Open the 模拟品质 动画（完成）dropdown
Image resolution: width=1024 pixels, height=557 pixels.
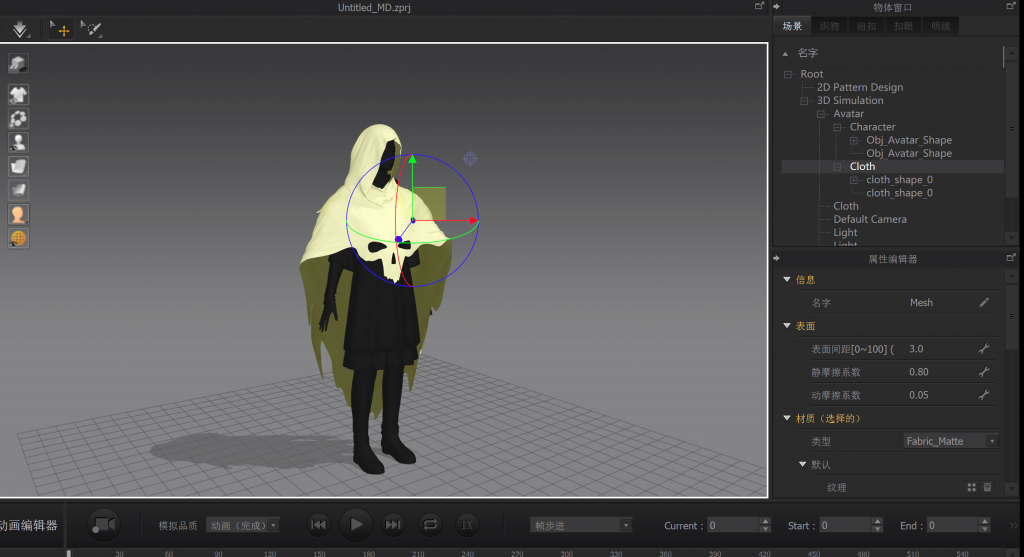coord(243,525)
